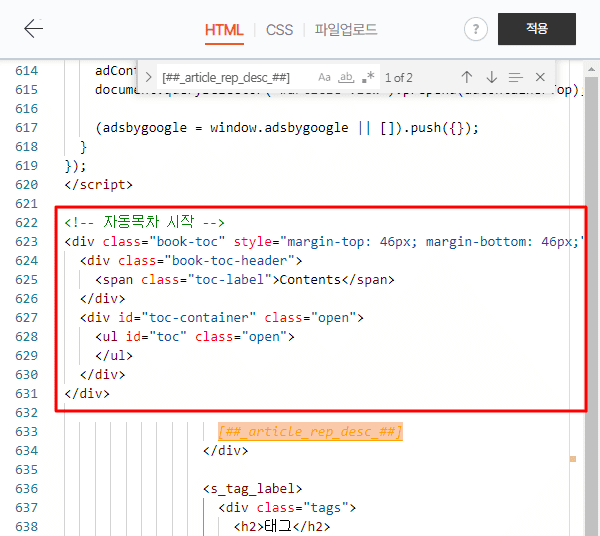Click the closing </ul> tag on line 629
Image resolution: width=600 pixels, height=536 pixels.
coord(114,355)
